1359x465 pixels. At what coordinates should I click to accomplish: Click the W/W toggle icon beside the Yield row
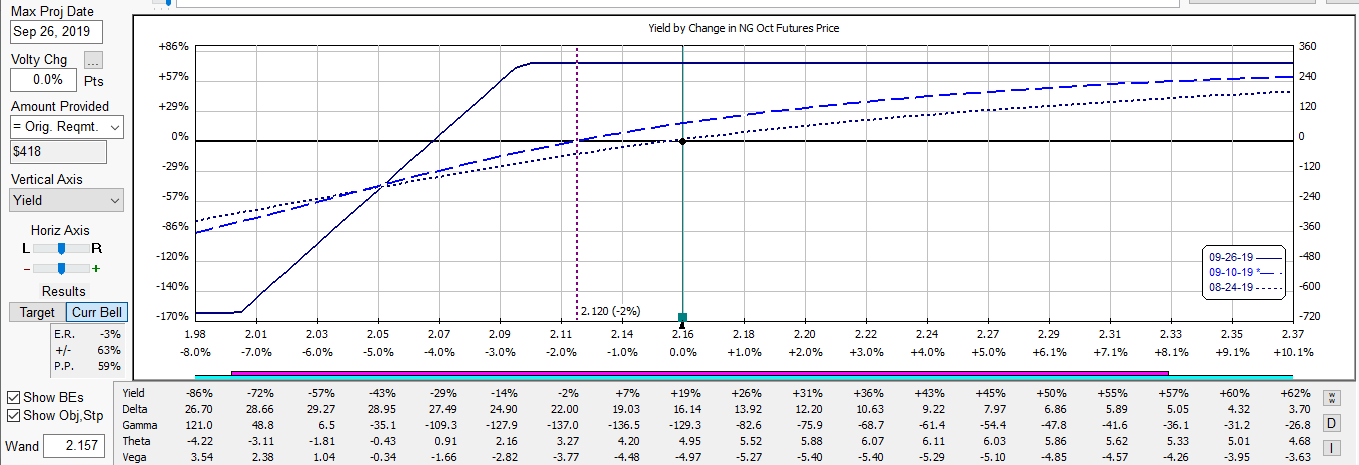(x=1331, y=398)
